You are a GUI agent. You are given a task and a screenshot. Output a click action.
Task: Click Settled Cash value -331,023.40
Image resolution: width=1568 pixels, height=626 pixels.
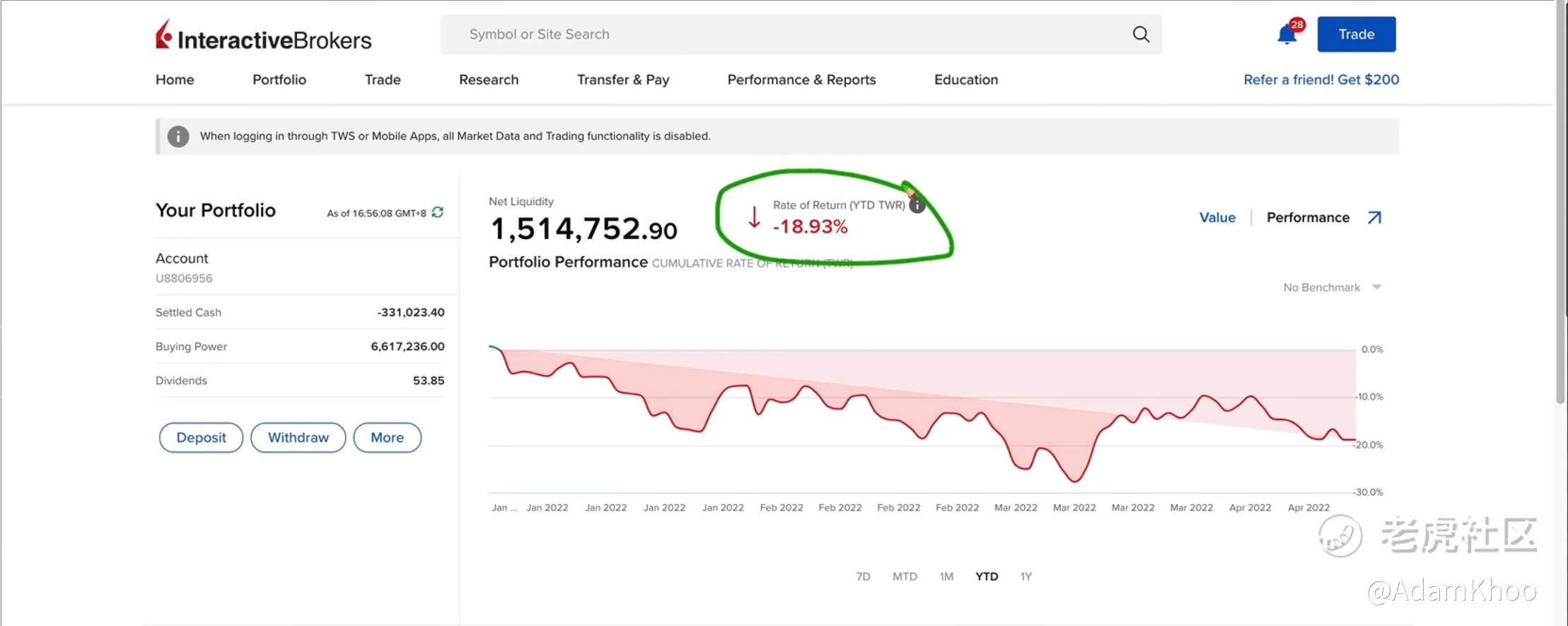(411, 313)
